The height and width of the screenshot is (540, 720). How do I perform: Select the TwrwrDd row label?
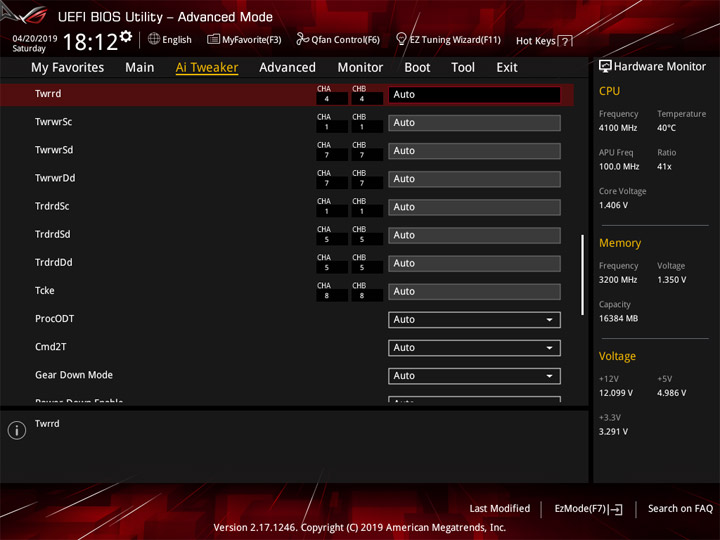click(55, 178)
